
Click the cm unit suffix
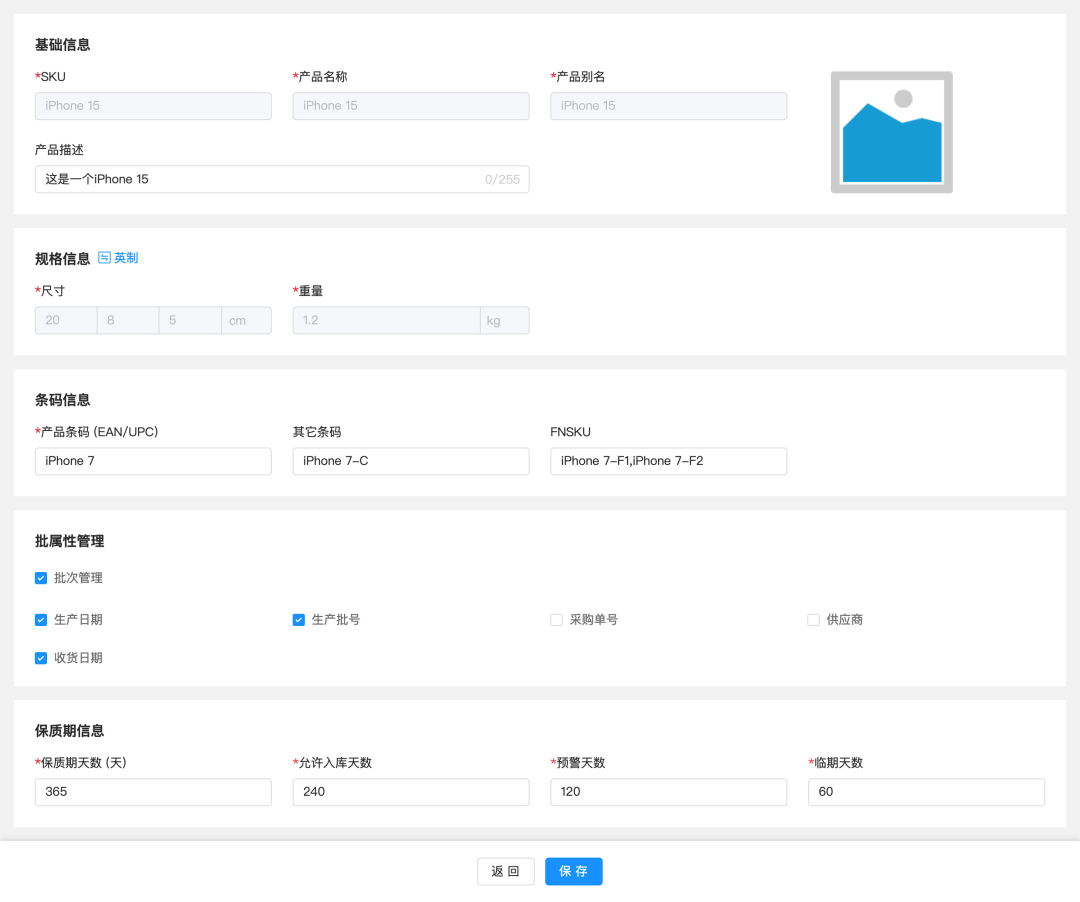pyautogui.click(x=246, y=320)
